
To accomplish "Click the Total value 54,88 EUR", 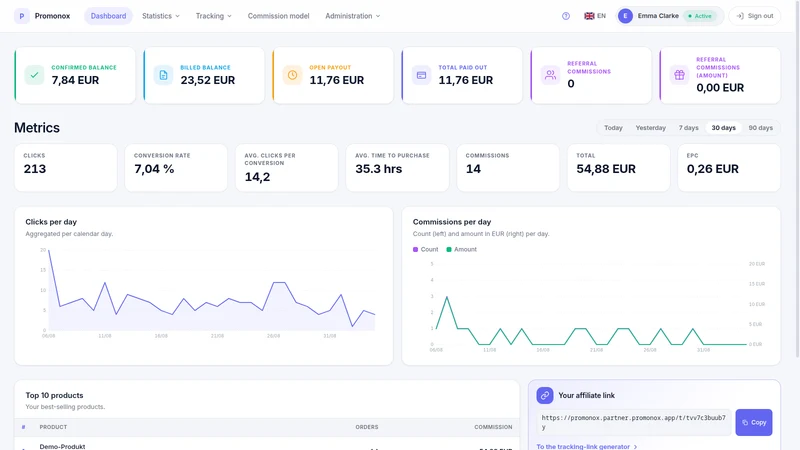I will pyautogui.click(x=606, y=169).
